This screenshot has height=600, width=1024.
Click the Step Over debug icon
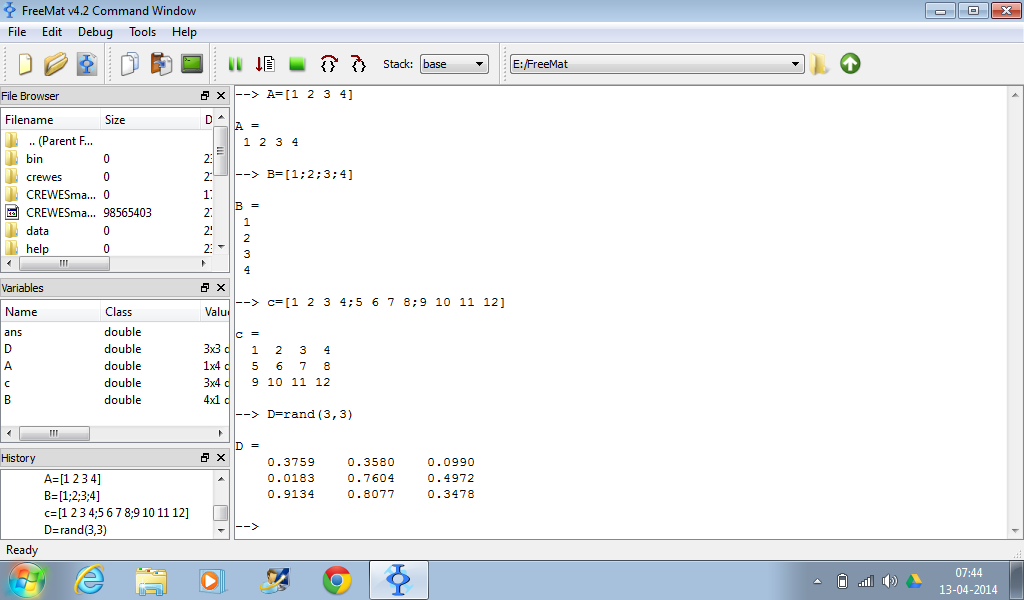pyautogui.click(x=328, y=64)
